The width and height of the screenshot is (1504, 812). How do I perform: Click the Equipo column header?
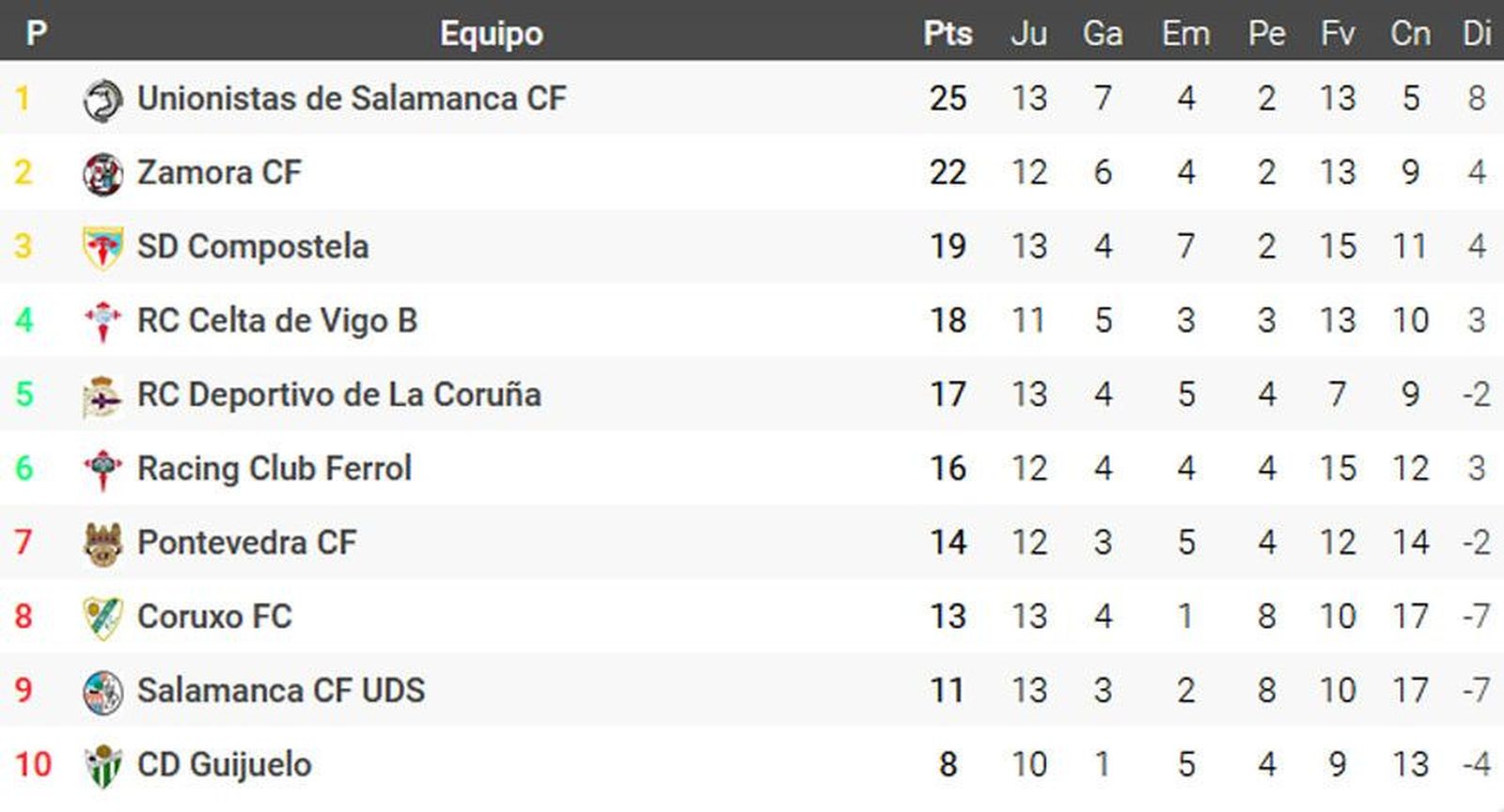click(491, 34)
